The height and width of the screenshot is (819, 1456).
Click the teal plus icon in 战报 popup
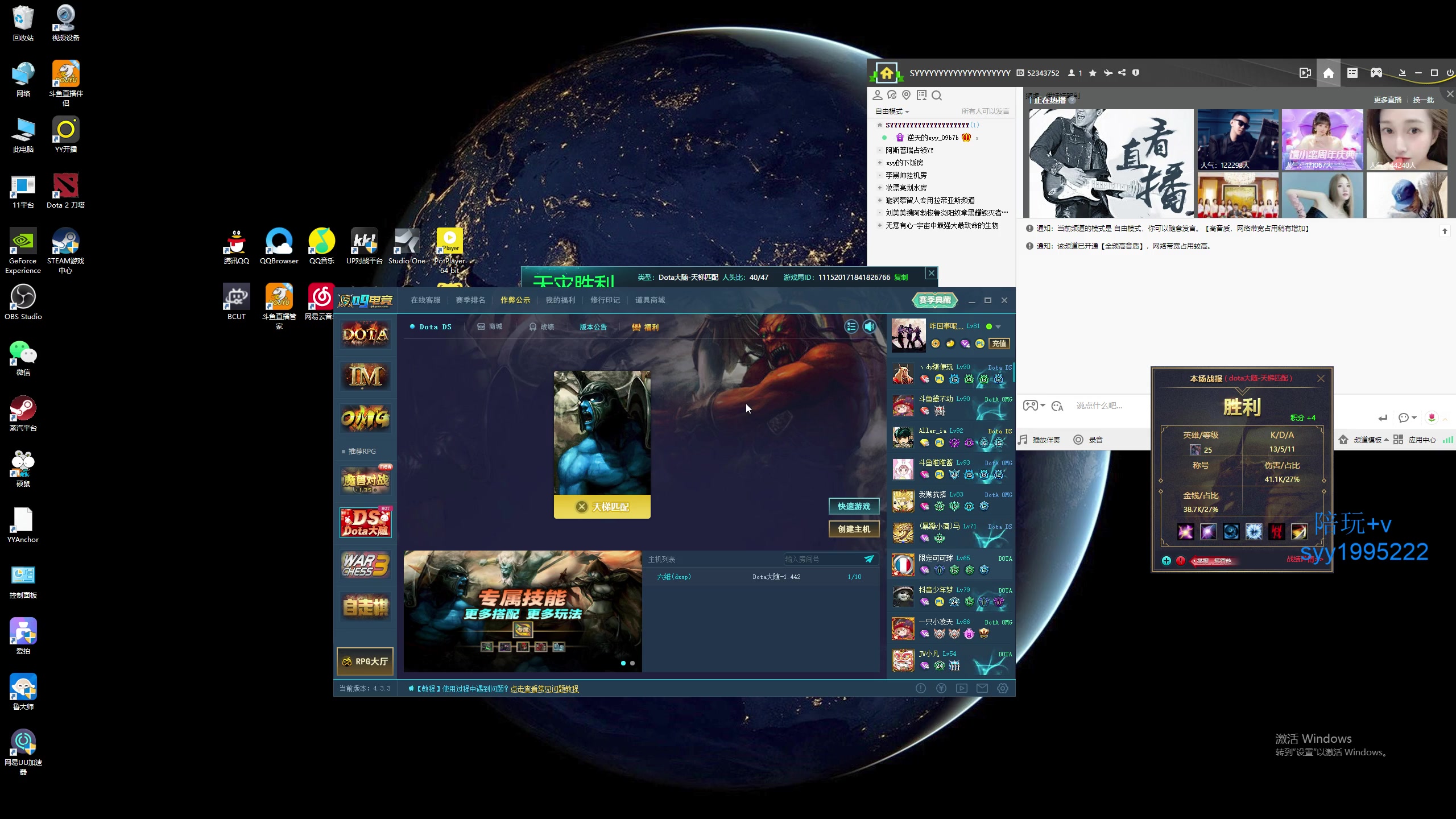(1167, 561)
